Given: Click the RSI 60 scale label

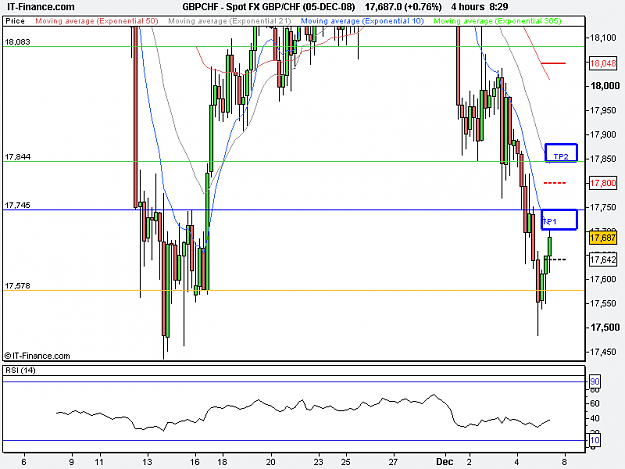Looking at the screenshot, I should (595, 404).
